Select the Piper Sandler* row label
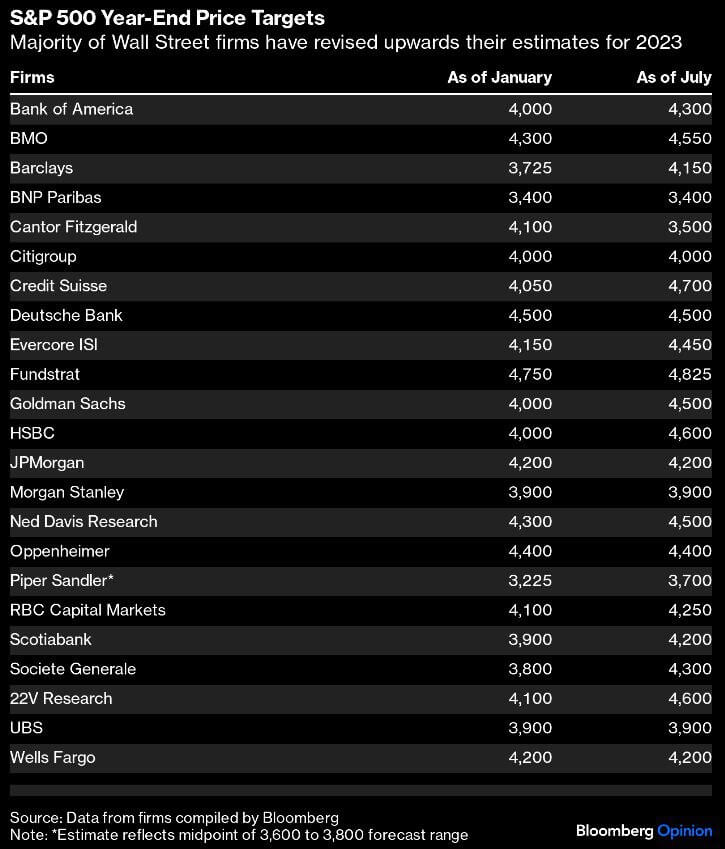 [63, 580]
